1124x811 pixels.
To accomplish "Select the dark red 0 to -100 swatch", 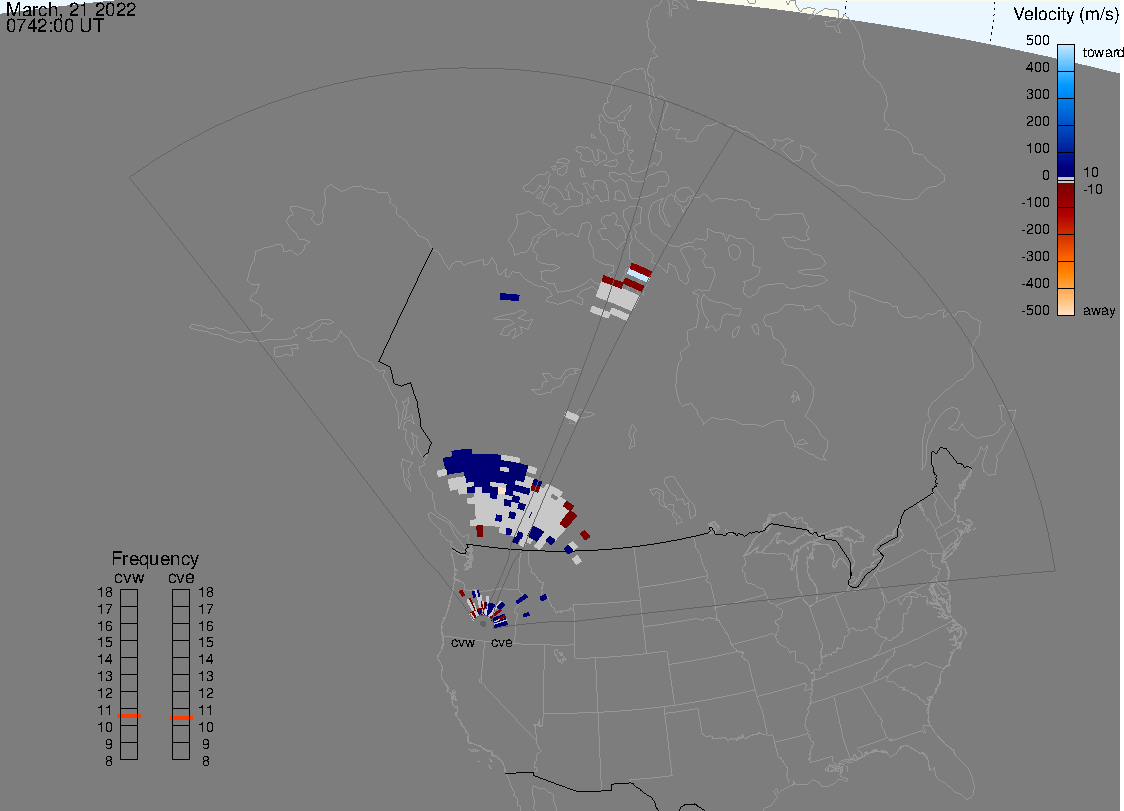I will 1066,195.
